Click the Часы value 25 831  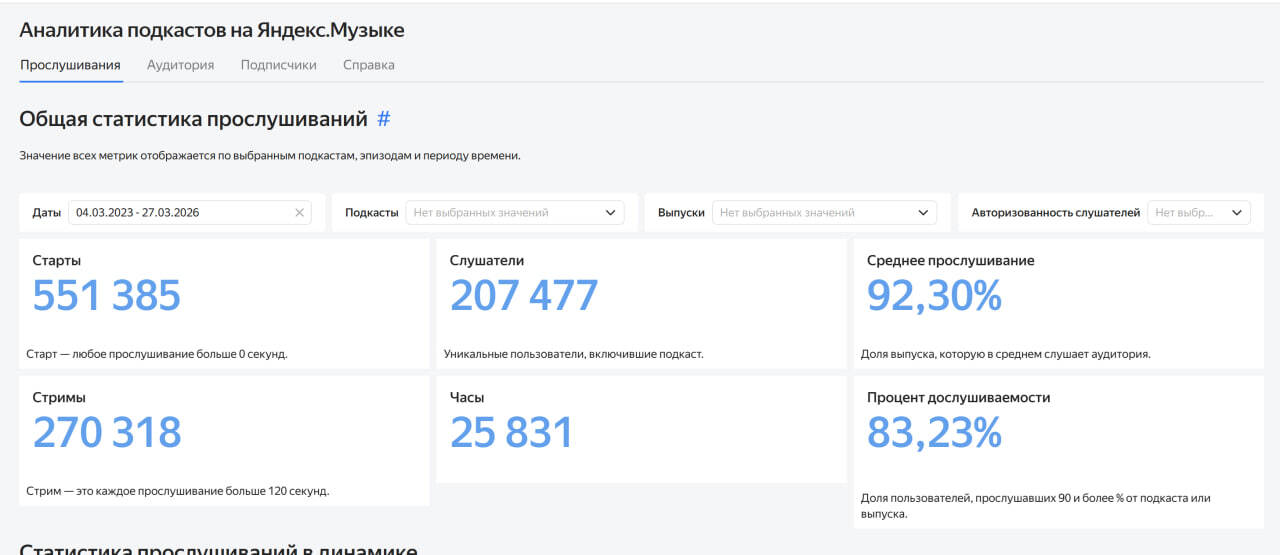tap(512, 433)
